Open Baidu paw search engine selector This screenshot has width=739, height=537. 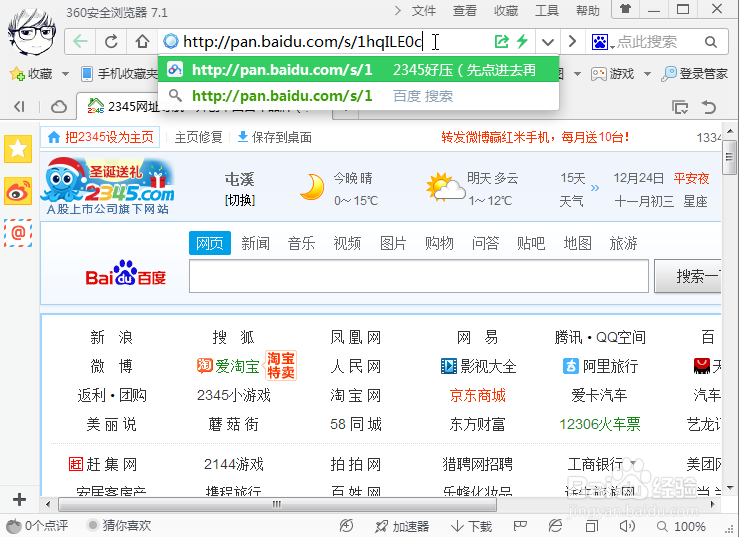pos(603,42)
